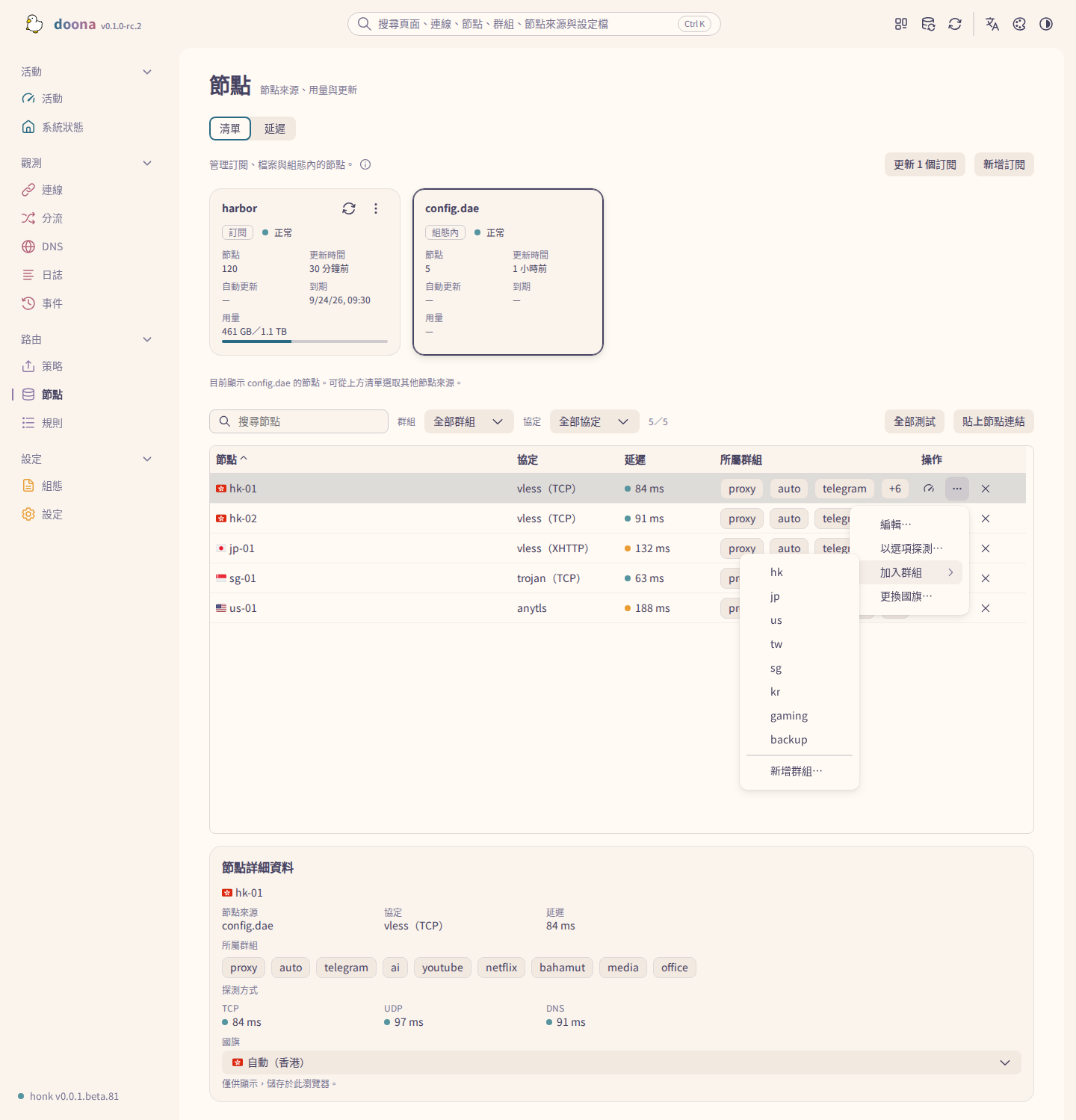Click the 貼上節點連結 button
1076x1120 pixels.
pos(994,421)
